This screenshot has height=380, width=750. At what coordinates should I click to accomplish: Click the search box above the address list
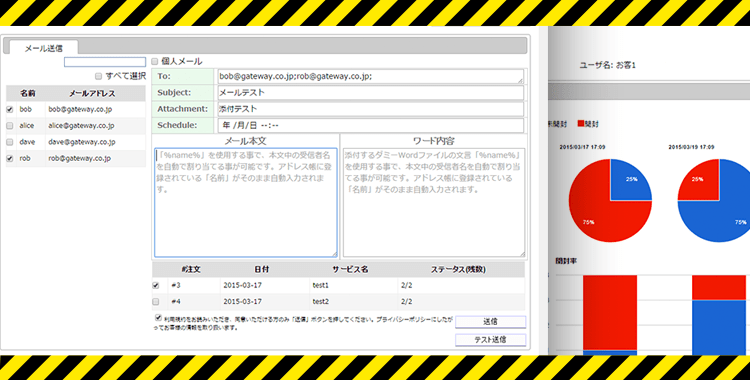105,62
